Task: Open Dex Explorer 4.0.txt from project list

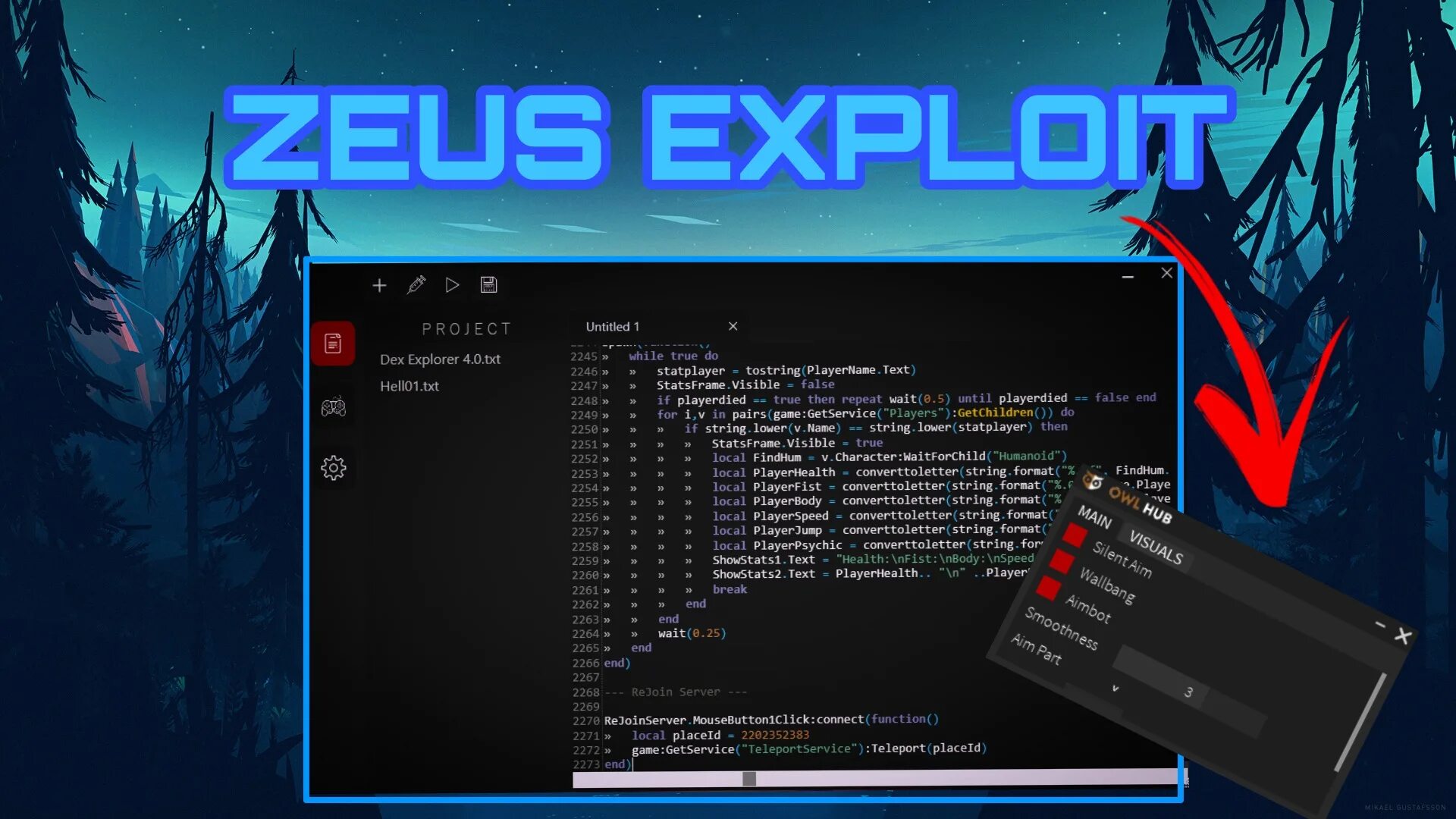Action: click(x=440, y=359)
